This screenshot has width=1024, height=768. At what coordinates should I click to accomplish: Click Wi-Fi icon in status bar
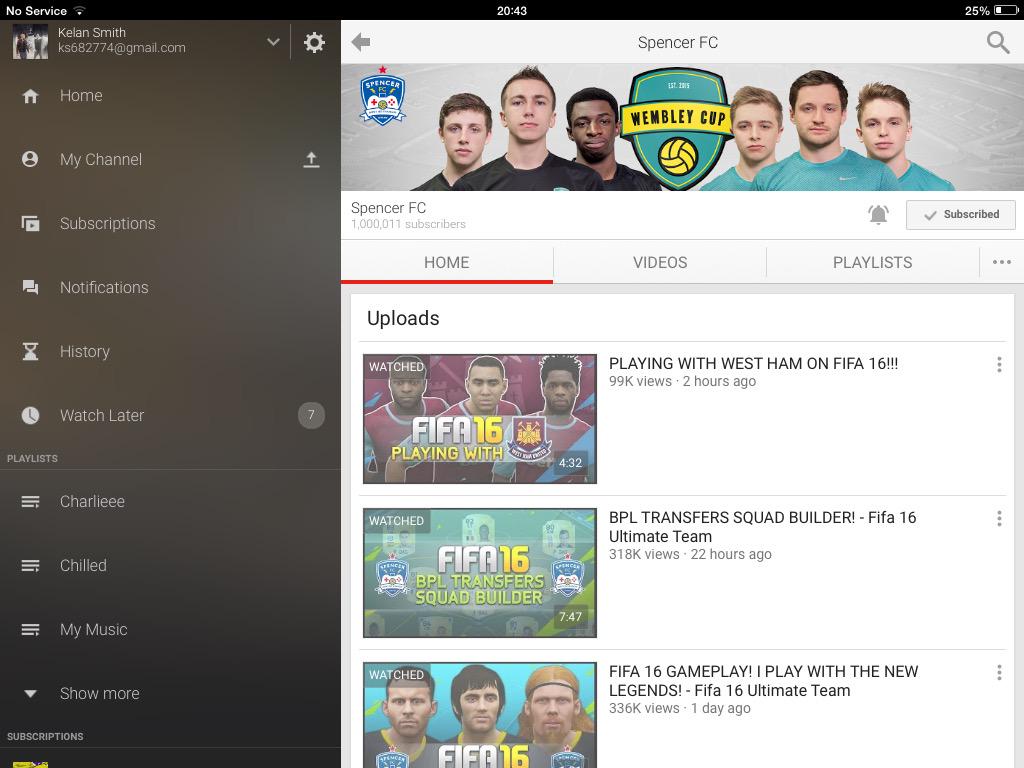click(x=79, y=10)
